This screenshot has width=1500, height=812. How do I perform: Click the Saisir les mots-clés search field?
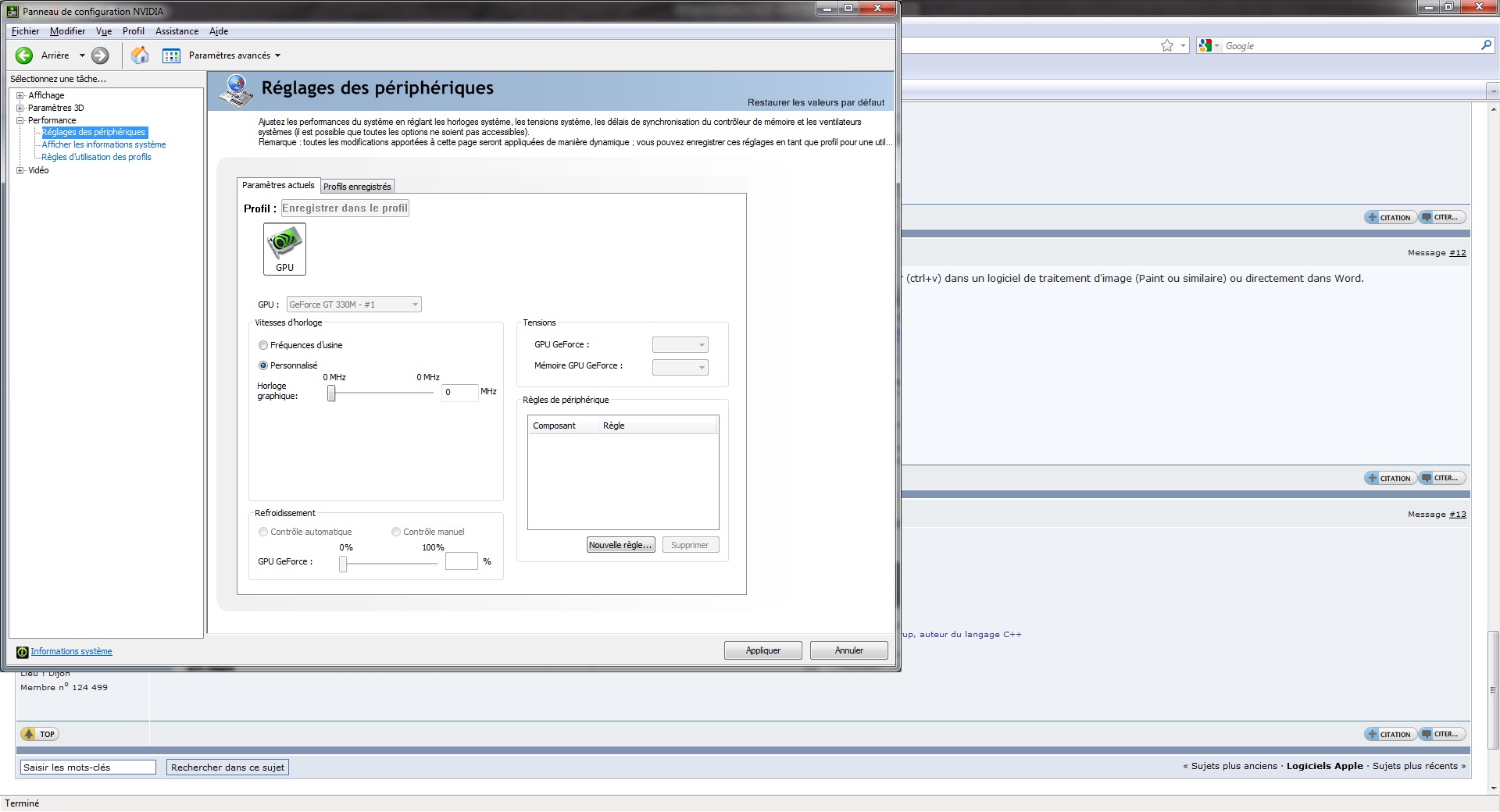[88, 767]
